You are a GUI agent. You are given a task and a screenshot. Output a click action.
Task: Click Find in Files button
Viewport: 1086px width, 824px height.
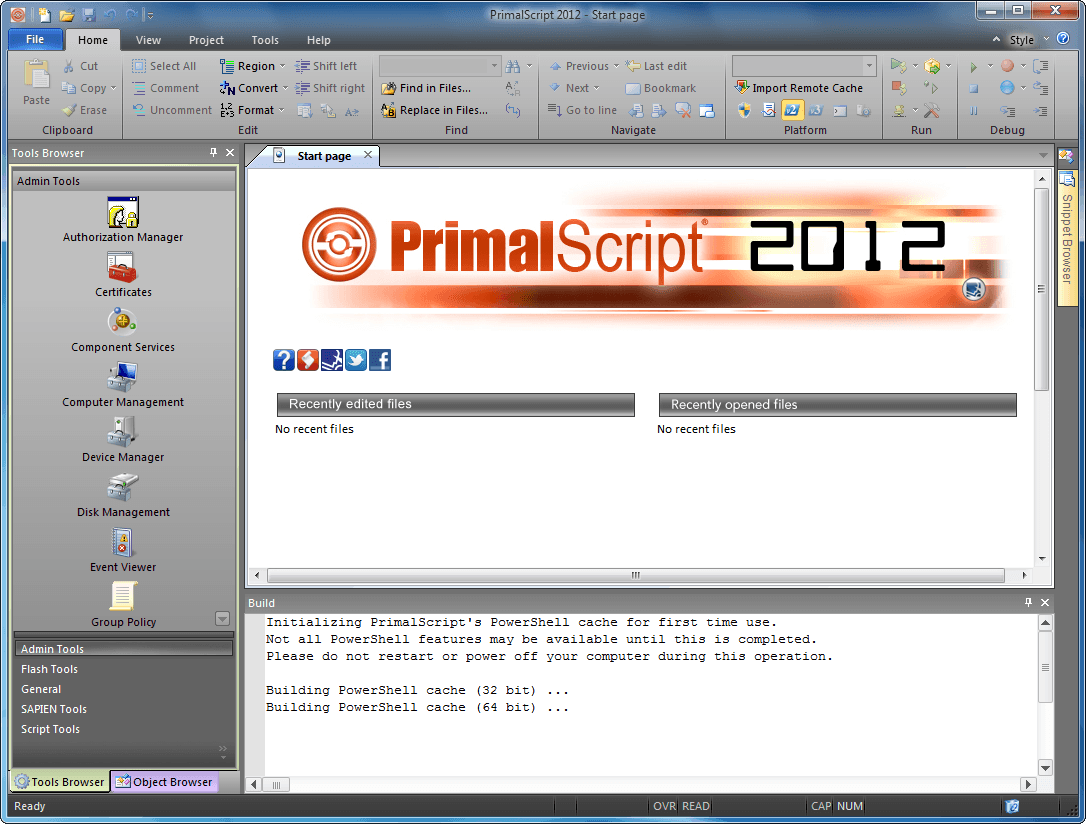(427, 88)
